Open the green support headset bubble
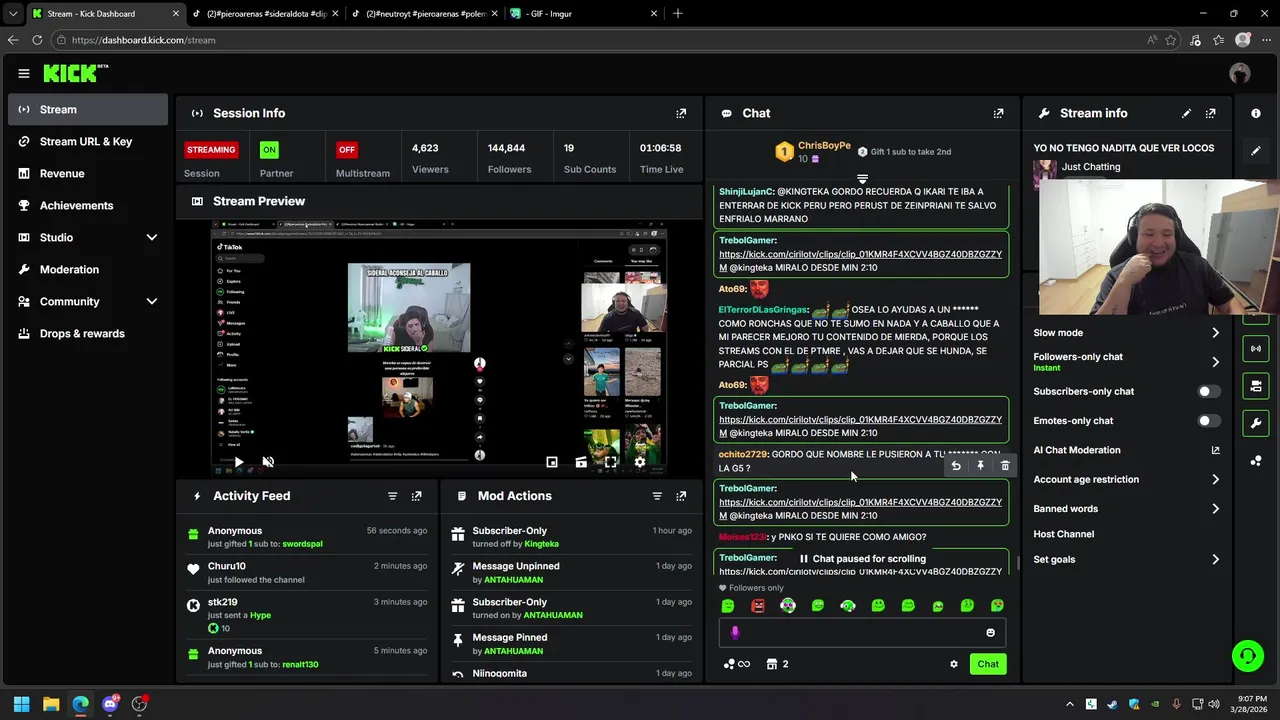Image resolution: width=1280 pixels, height=720 pixels. click(x=1247, y=656)
